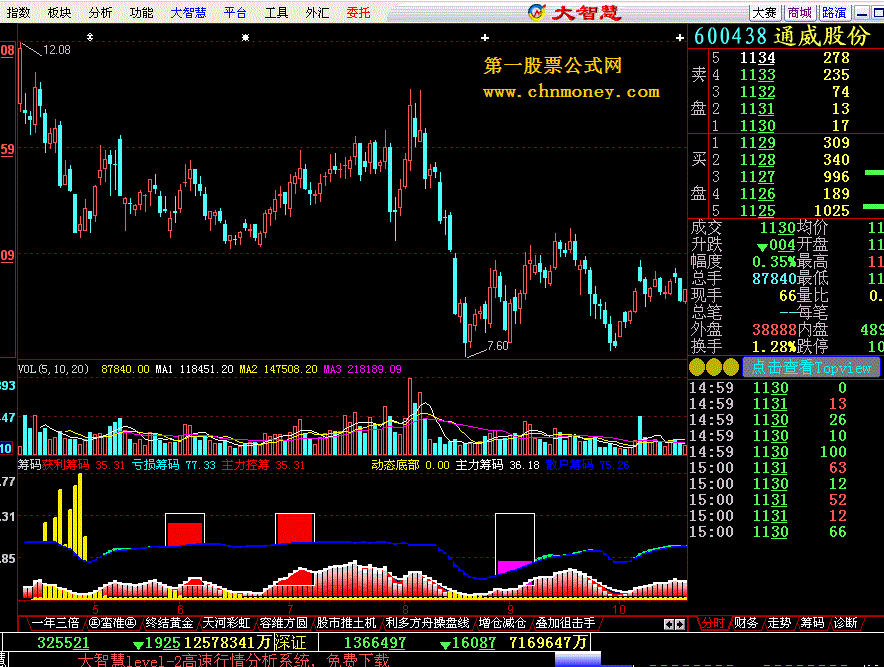Screen dimensions: 884x667
Task: Open the 平台 menu
Action: (x=235, y=12)
